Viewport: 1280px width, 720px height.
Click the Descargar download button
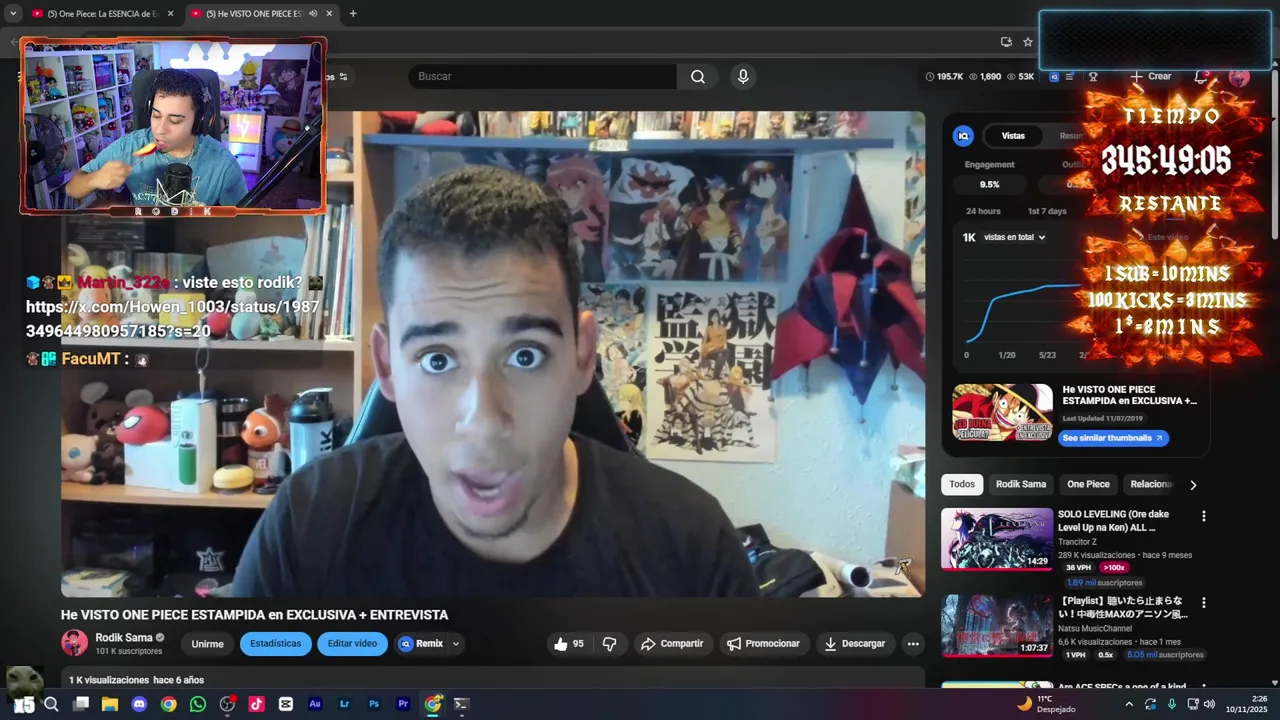coord(854,644)
